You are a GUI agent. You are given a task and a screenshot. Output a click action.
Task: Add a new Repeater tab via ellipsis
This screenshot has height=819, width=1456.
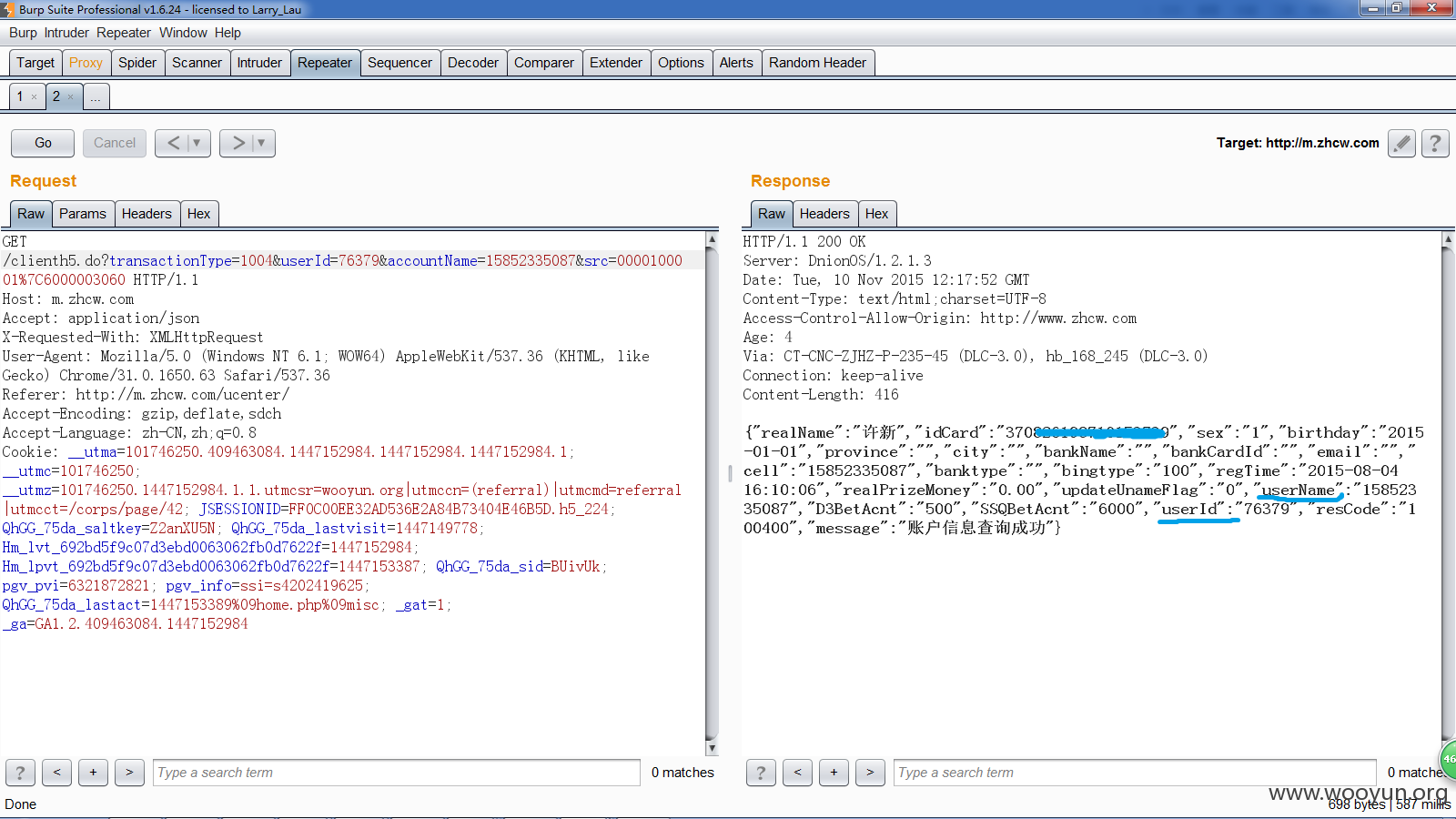coord(96,96)
